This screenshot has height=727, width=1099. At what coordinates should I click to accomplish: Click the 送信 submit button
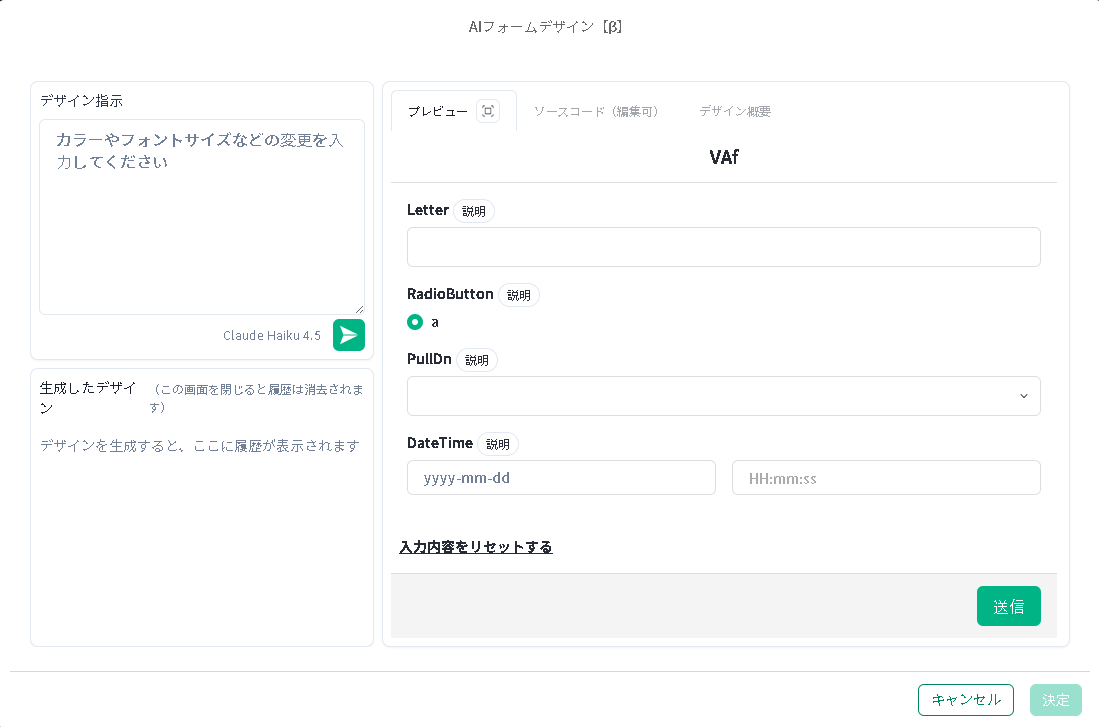coord(1009,606)
